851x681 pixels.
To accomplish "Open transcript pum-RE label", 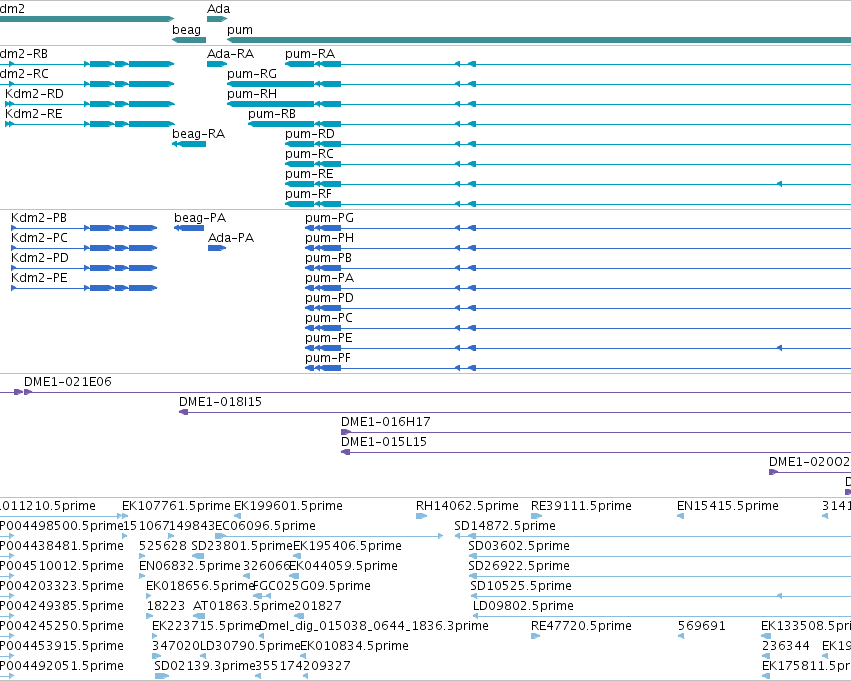I will (x=309, y=175).
